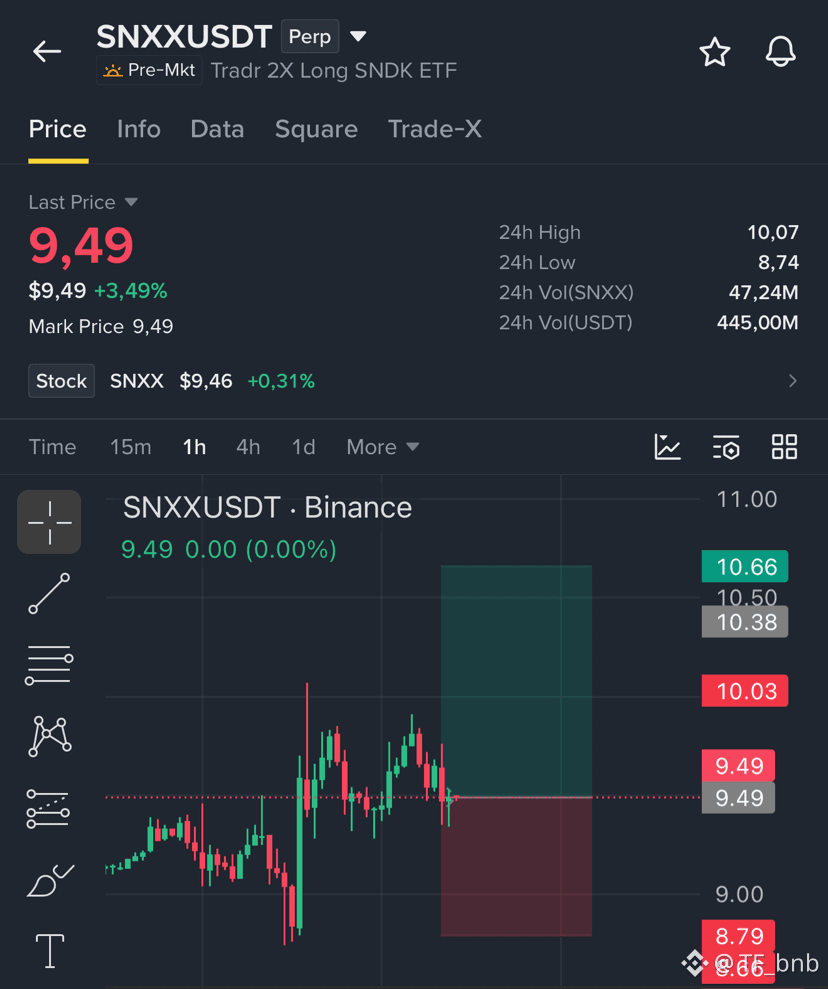Viewport: 828px width, 989px height.
Task: Click the gray 10.38 price label
Action: click(x=745, y=622)
